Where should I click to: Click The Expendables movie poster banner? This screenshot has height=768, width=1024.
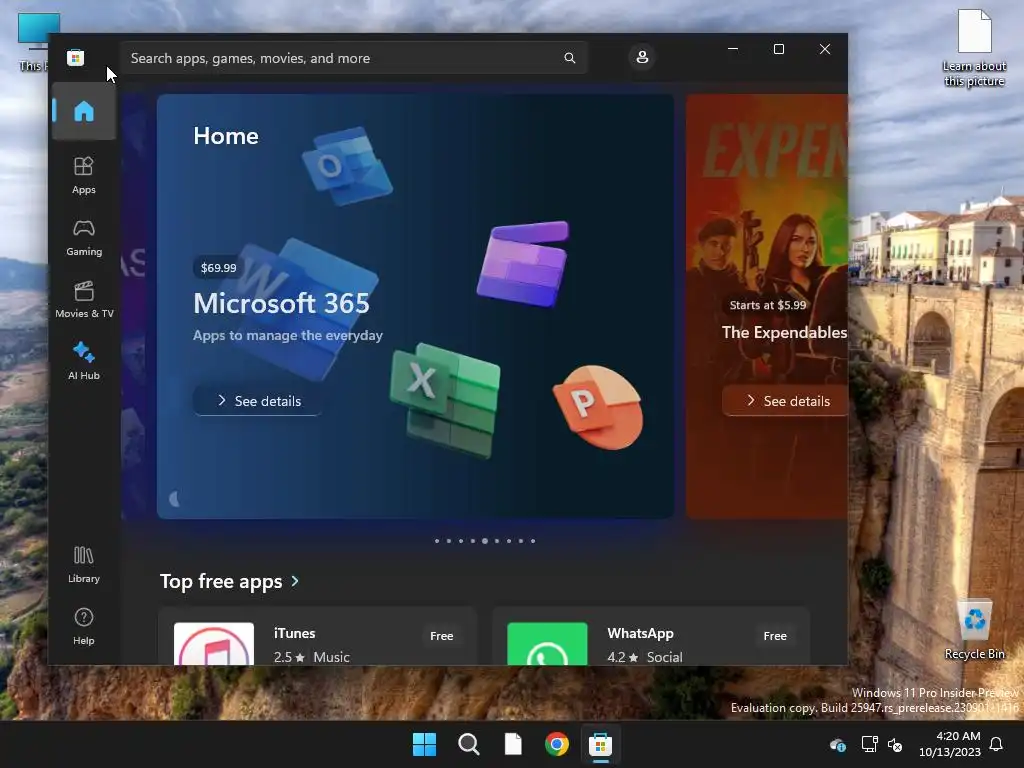tap(767, 306)
